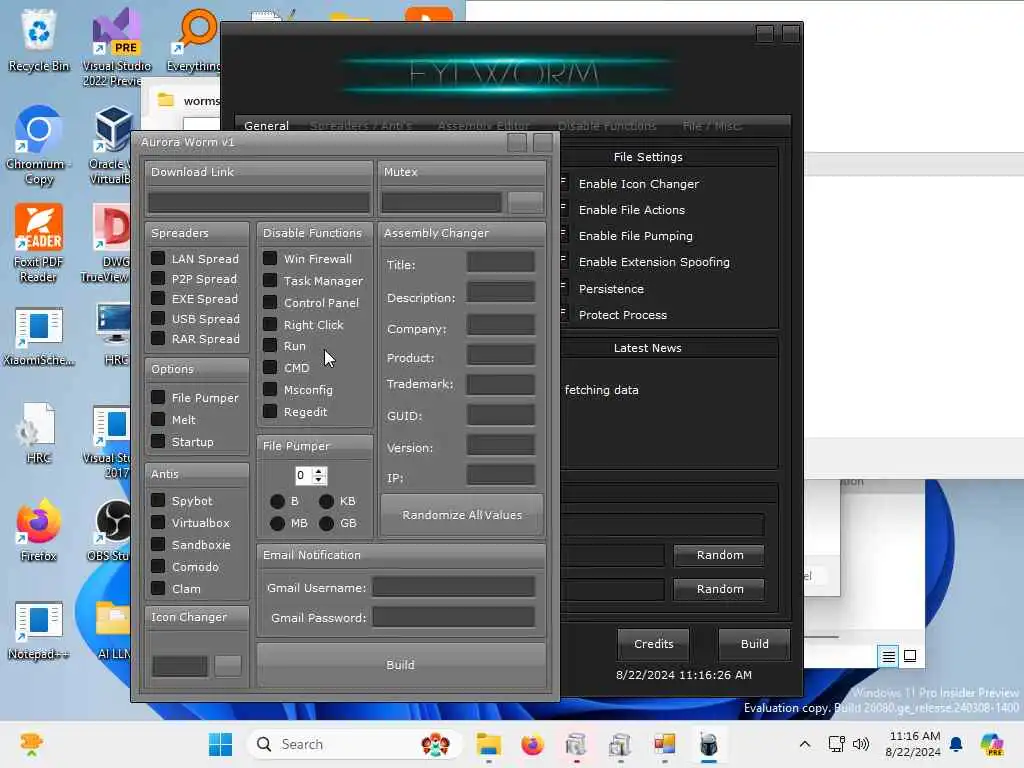Viewport: 1024px width, 768px height.
Task: Open the Copilot Preview taskbar icon
Action: 992,744
